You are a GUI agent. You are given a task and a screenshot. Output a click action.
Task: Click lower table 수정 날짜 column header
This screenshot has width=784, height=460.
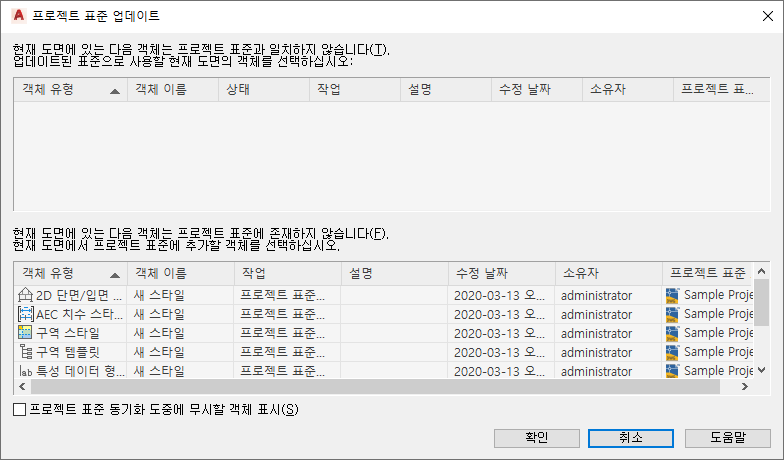(x=502, y=274)
